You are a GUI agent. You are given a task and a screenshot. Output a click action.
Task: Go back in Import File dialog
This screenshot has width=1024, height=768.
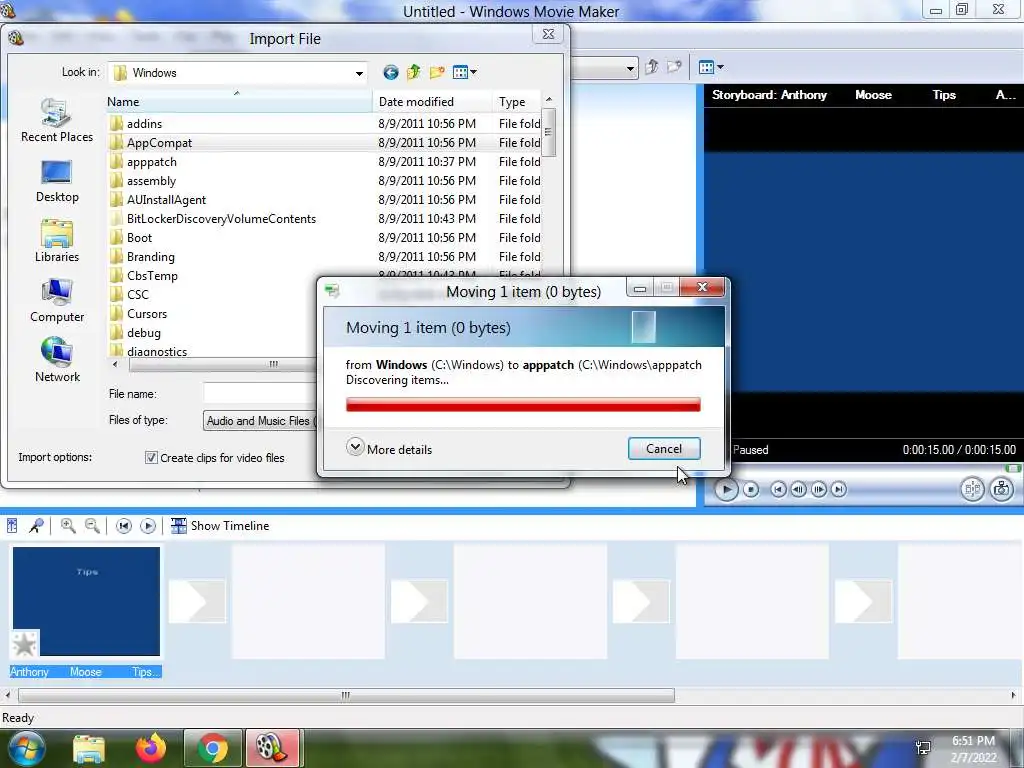(391, 72)
